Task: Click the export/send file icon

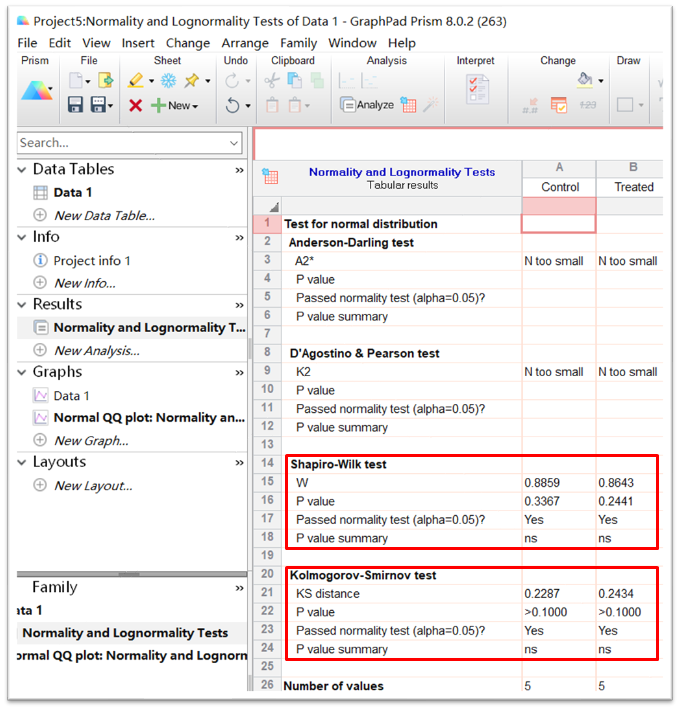Action: point(105,81)
